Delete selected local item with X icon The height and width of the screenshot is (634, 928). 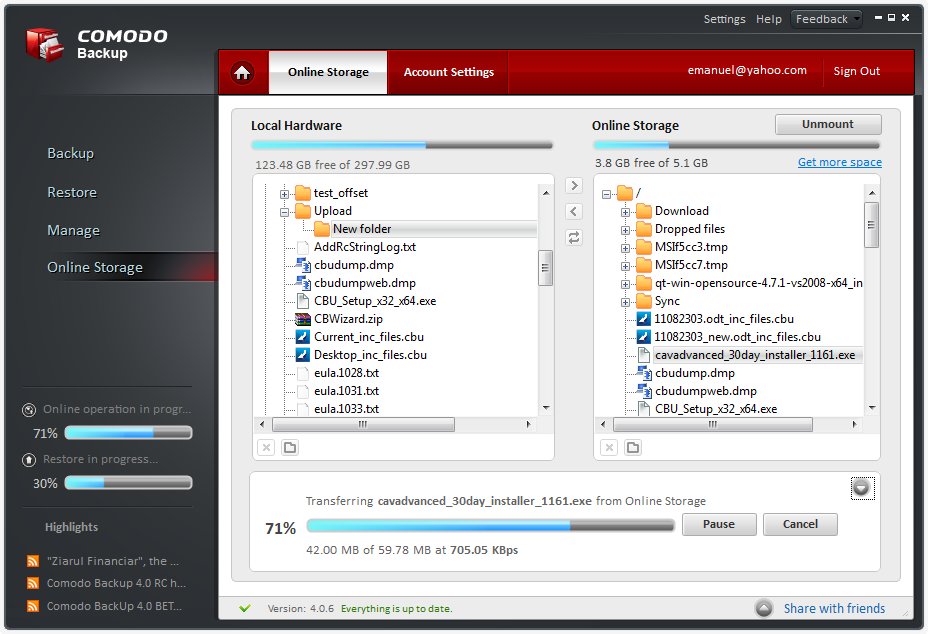266,448
